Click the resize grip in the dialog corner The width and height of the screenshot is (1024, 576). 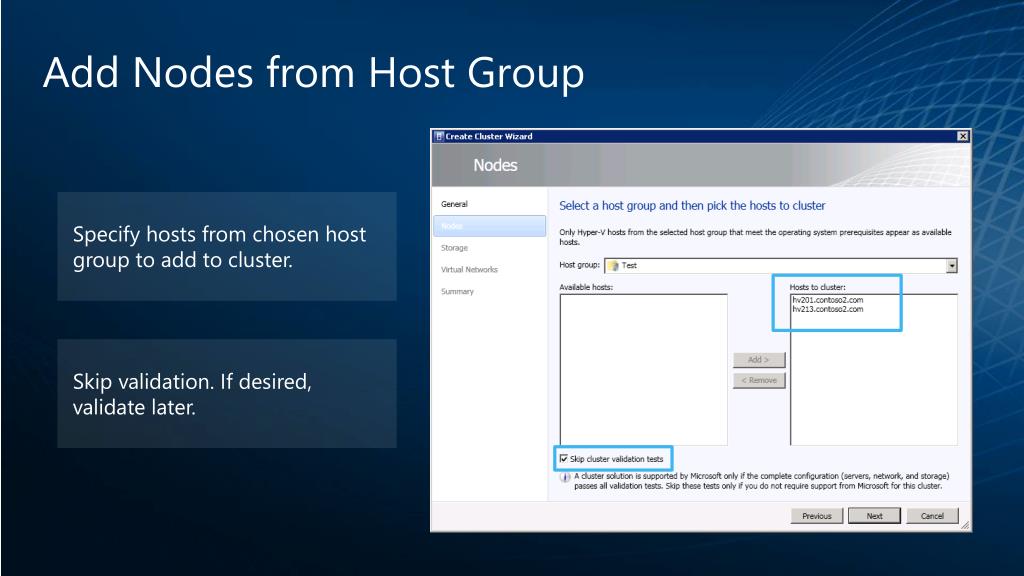pyautogui.click(x=965, y=525)
